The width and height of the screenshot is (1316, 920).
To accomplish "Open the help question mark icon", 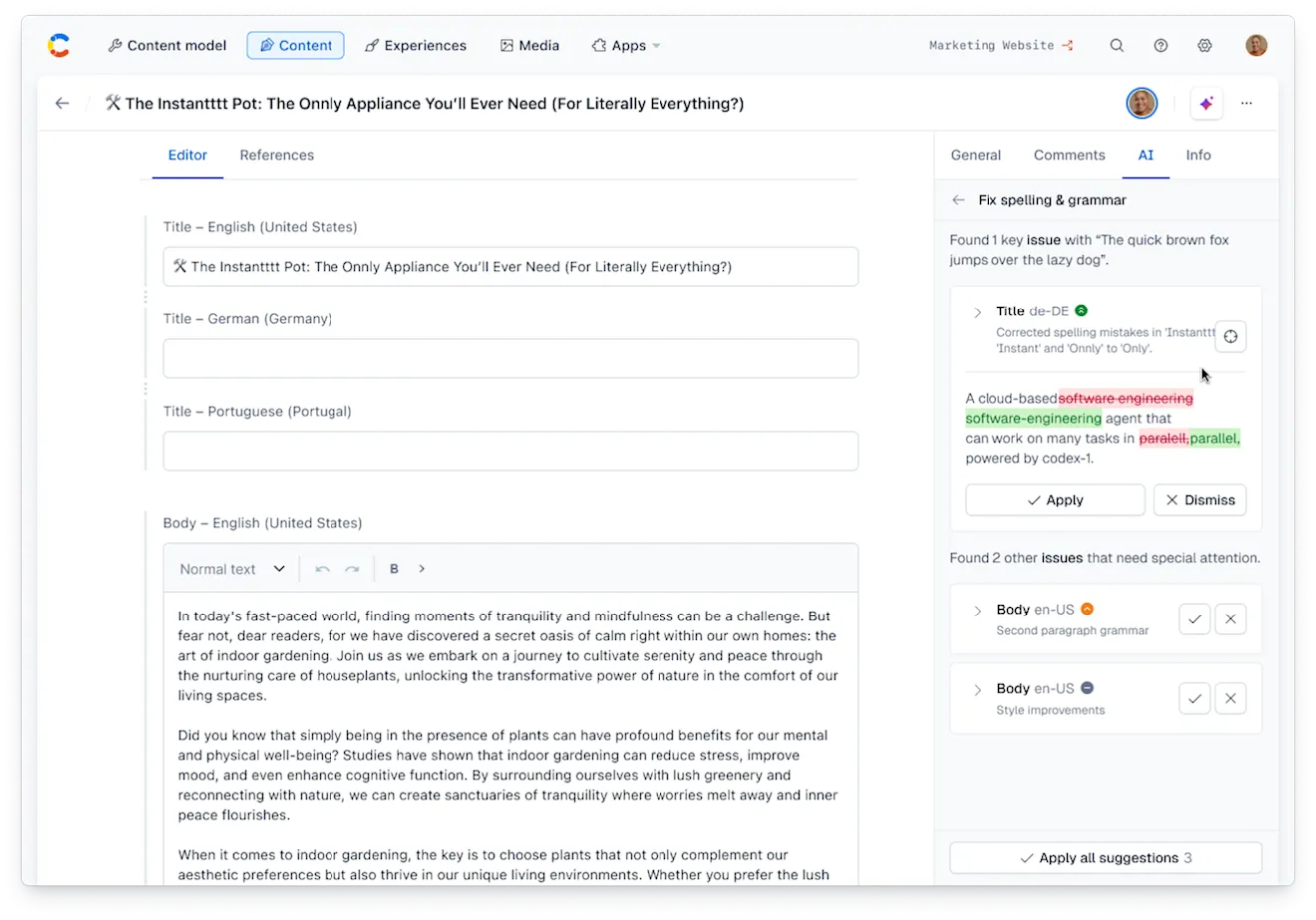I will (x=1160, y=46).
